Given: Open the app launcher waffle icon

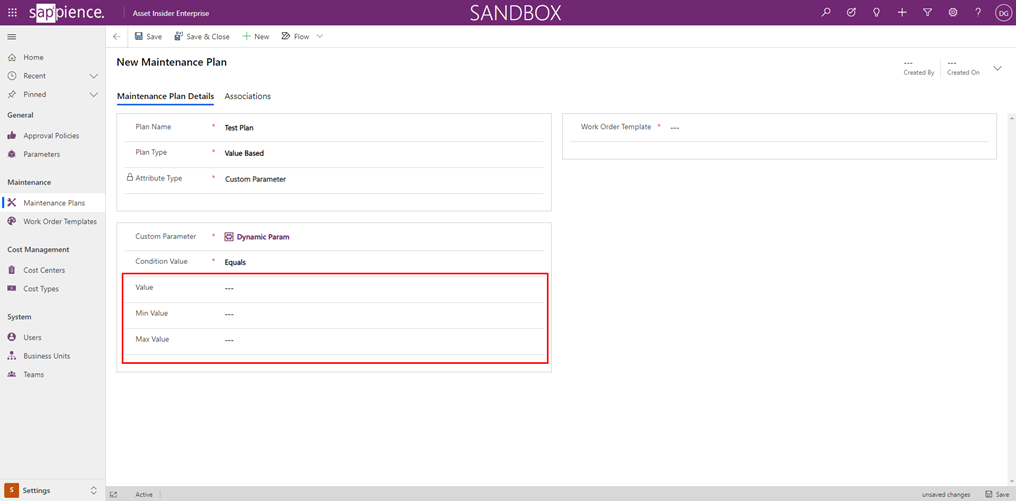Looking at the screenshot, I should point(12,13).
